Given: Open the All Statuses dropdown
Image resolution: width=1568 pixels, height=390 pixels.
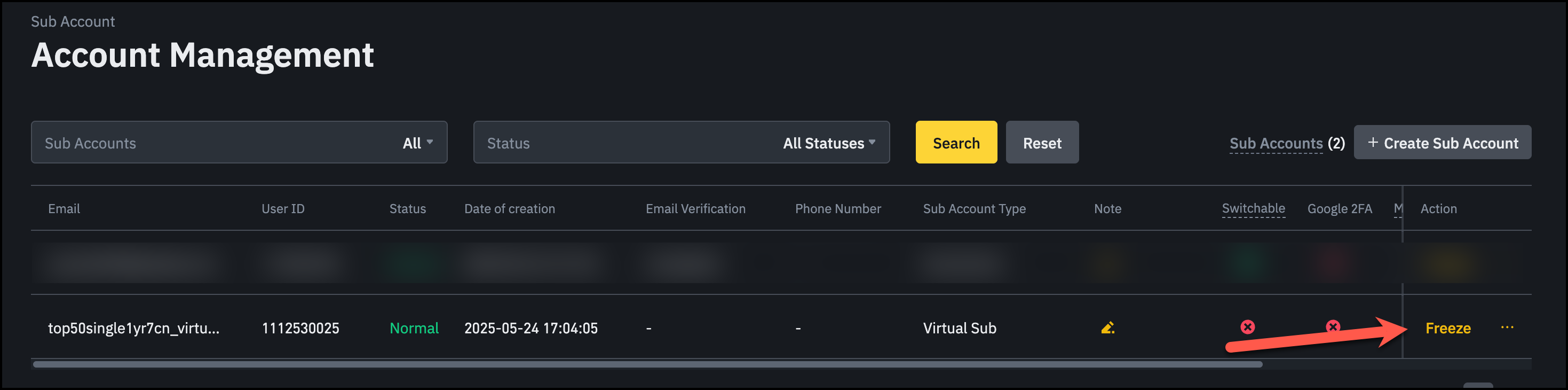Looking at the screenshot, I should (x=828, y=143).
